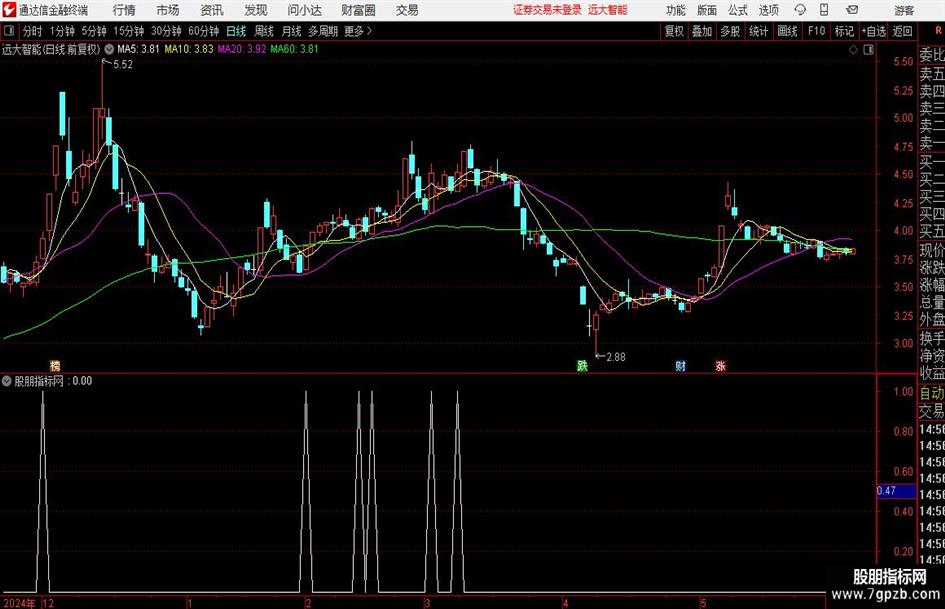Click the red 涨 marker icon
Viewport: 945px width, 609px height.
point(720,365)
